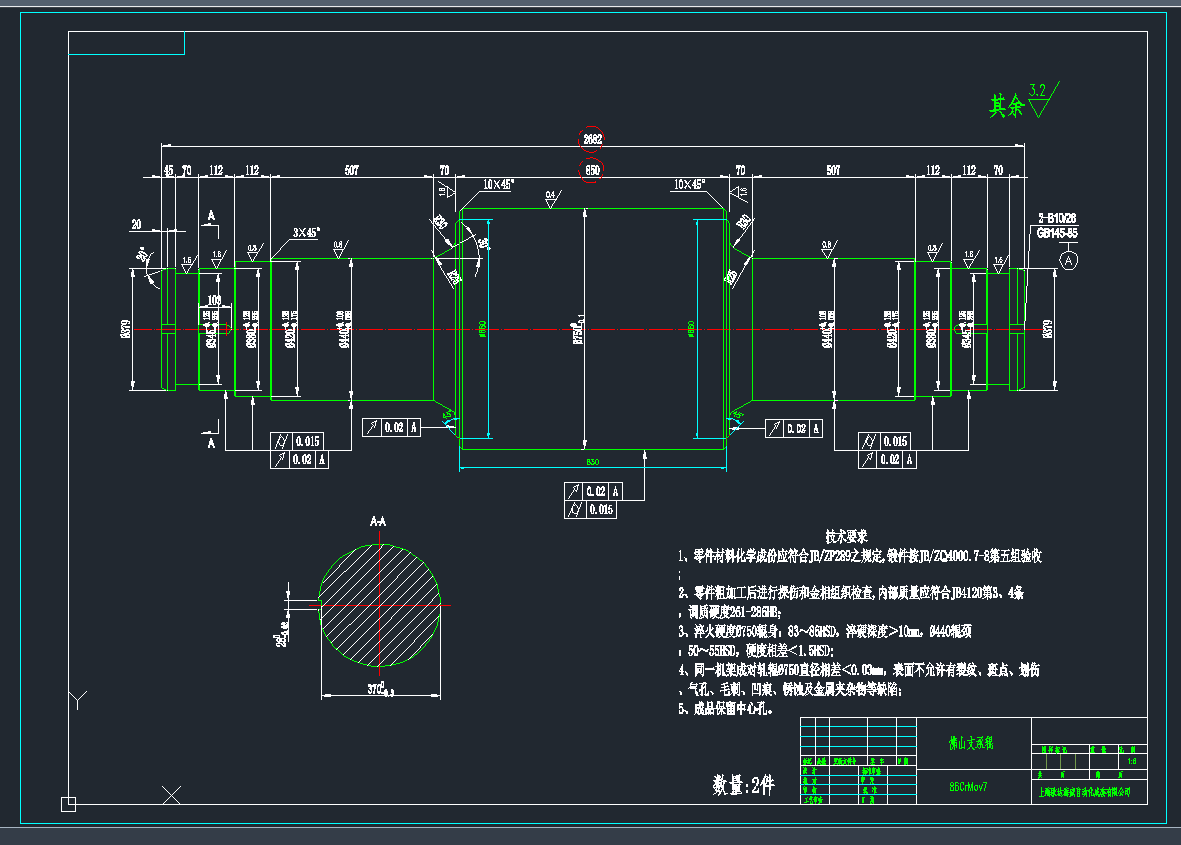Click the empty rectangle at top-left frame corner
This screenshot has width=1181, height=845.
tap(126, 43)
